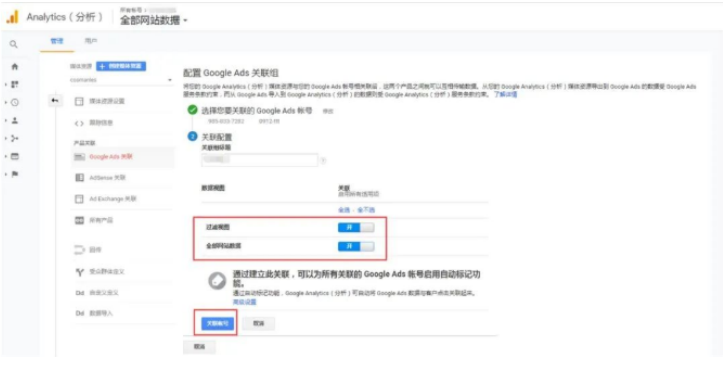
Task: Toggle the 全部网站数据 link switch
Action: tap(356, 246)
